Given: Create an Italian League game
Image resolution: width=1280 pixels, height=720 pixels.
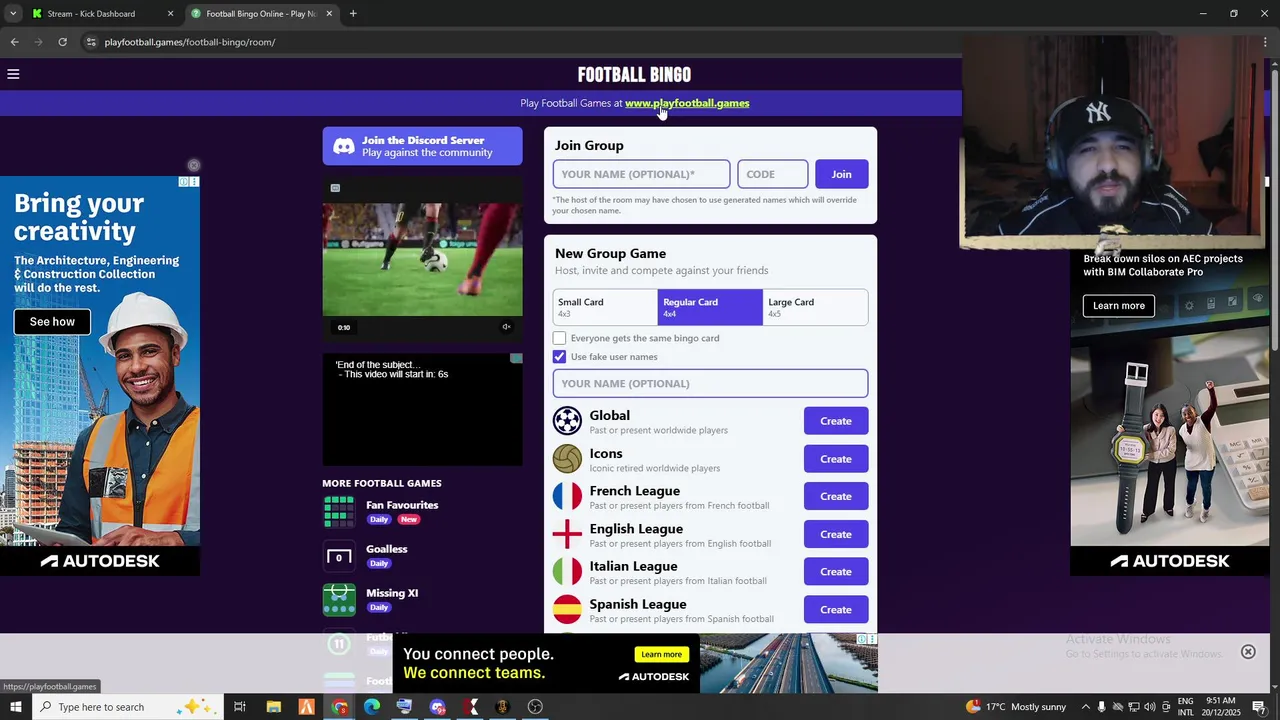Looking at the screenshot, I should point(836,572).
